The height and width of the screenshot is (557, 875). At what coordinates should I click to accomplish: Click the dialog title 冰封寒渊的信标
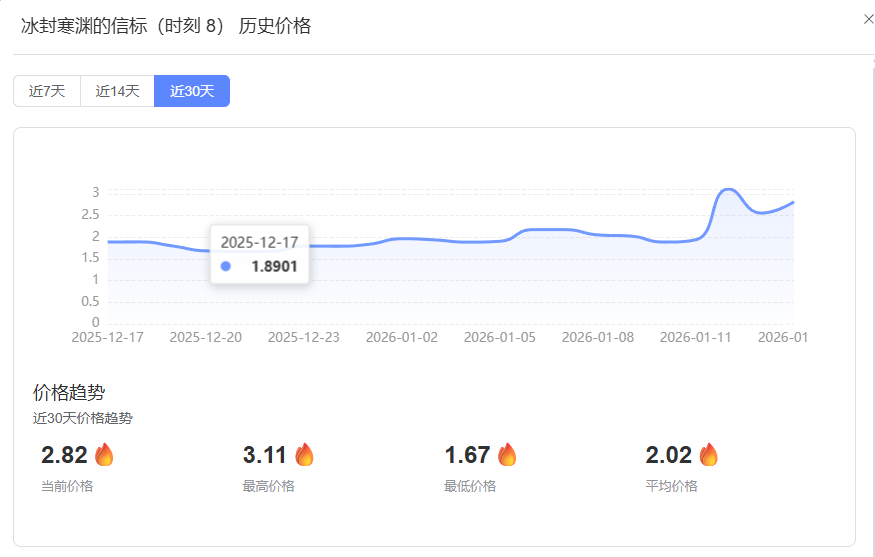(x=84, y=26)
